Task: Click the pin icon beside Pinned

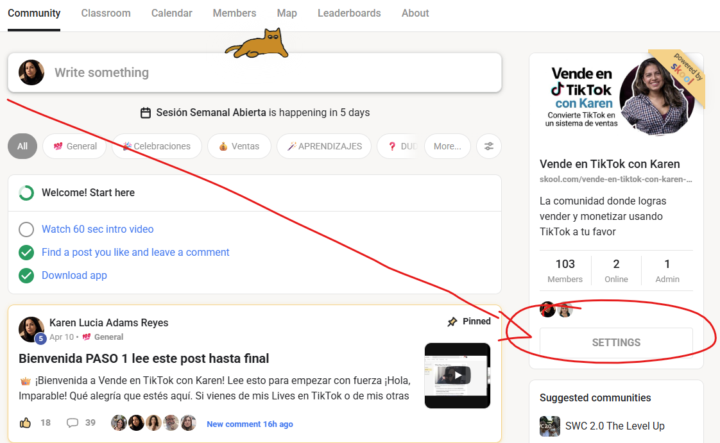Action: click(452, 321)
